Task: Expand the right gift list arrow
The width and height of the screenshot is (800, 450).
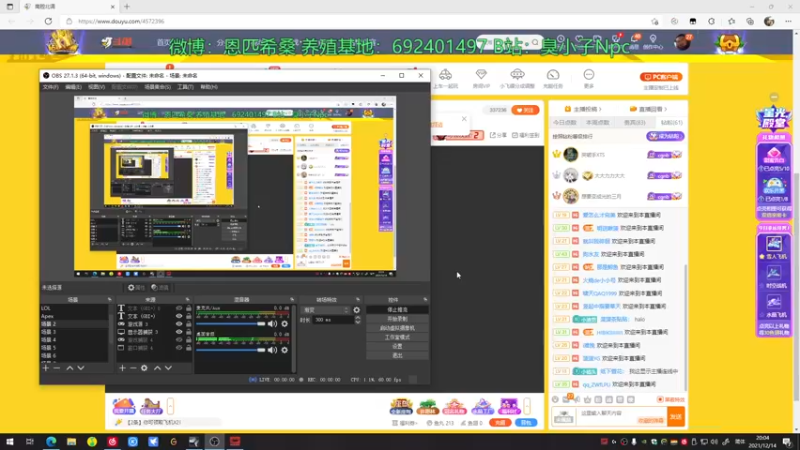Action: (x=527, y=407)
